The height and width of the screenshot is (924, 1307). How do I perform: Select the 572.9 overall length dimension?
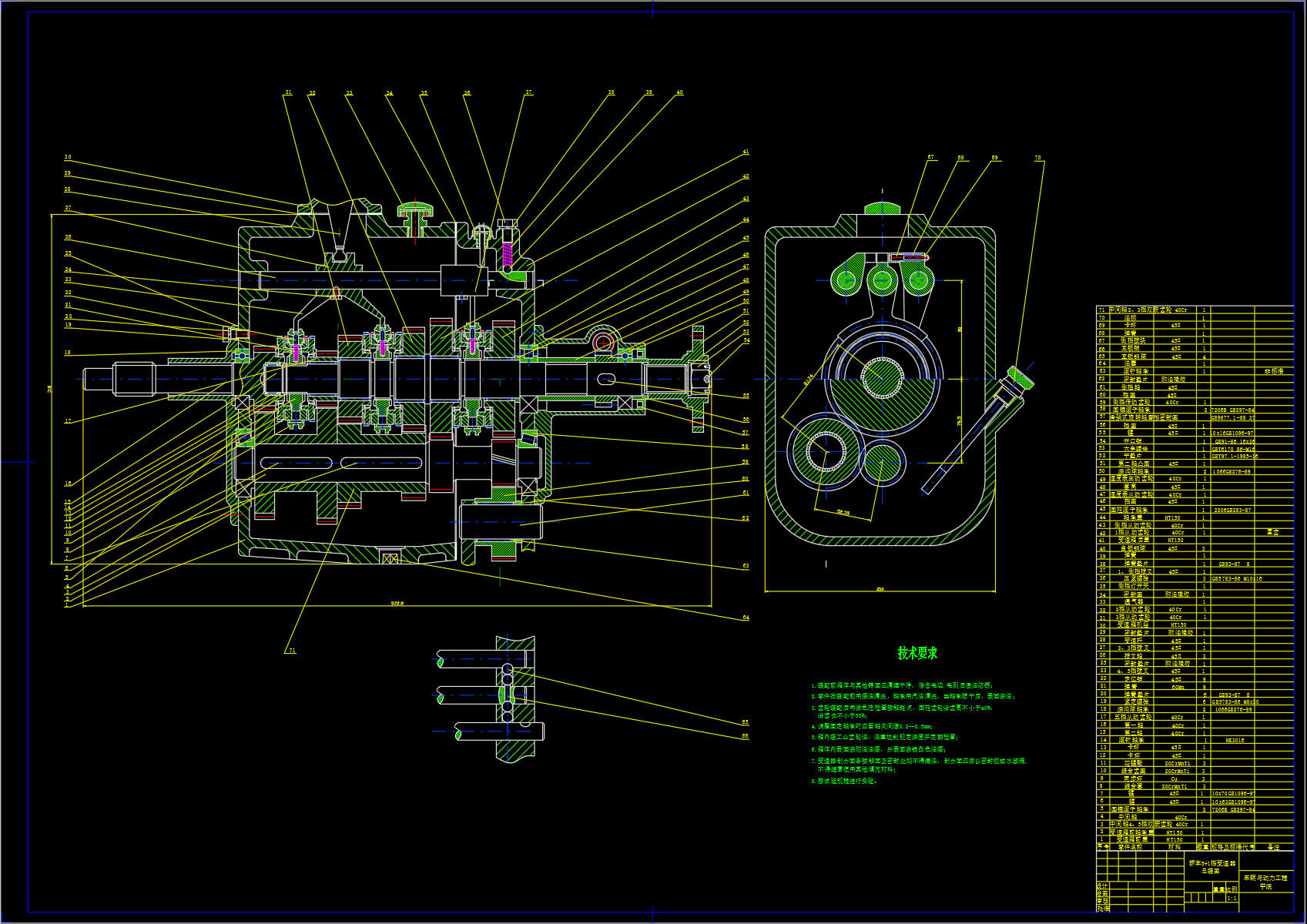tap(397, 603)
